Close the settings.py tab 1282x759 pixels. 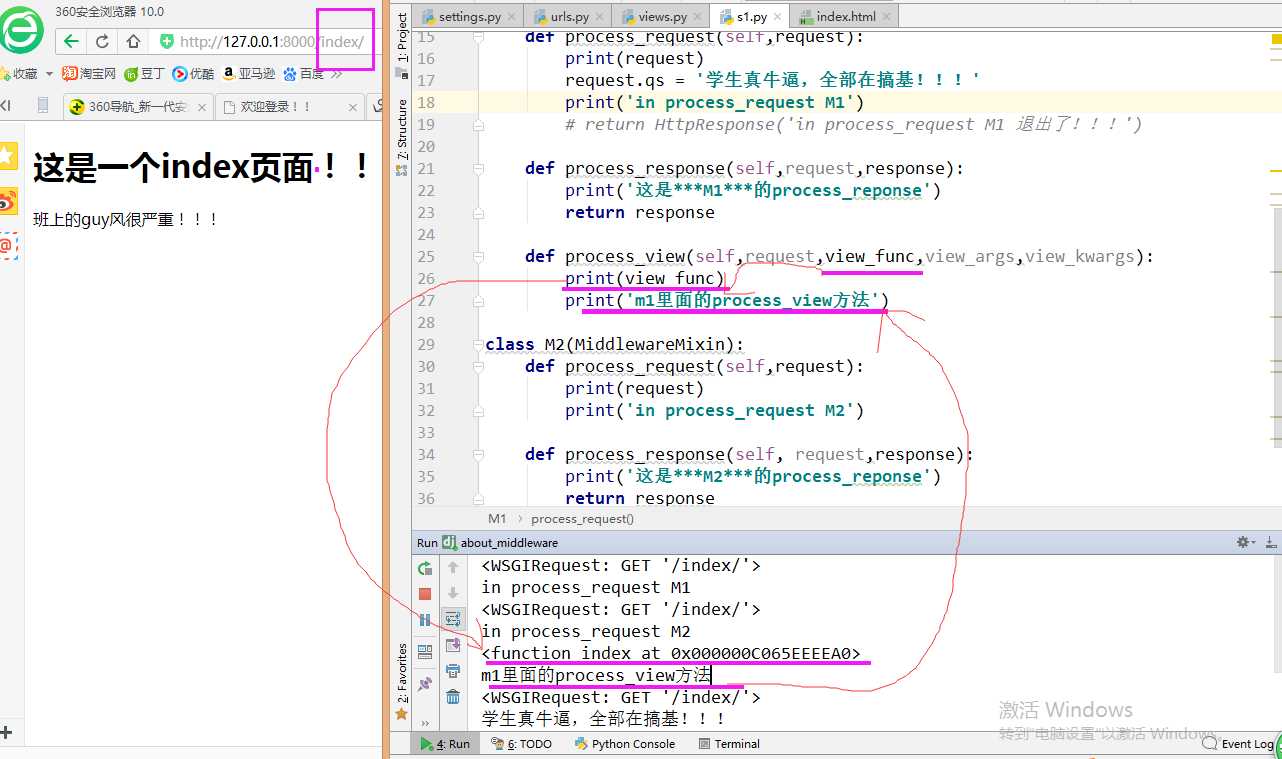[511, 17]
